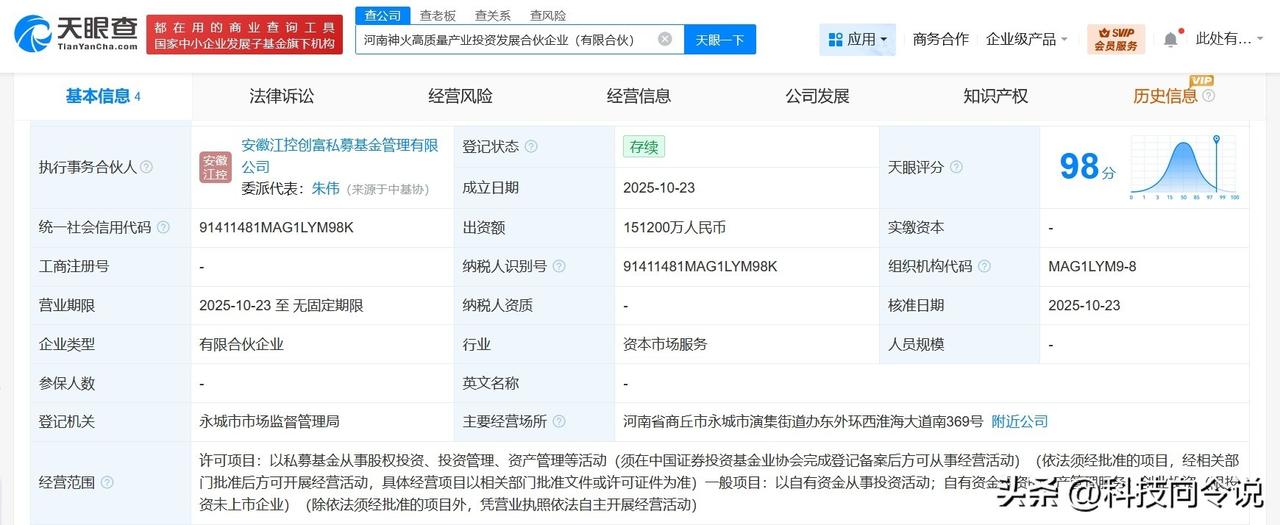This screenshot has height=525, width=1280.
Task: Switch to the 法律诉讼 tab
Action: pyautogui.click(x=282, y=96)
